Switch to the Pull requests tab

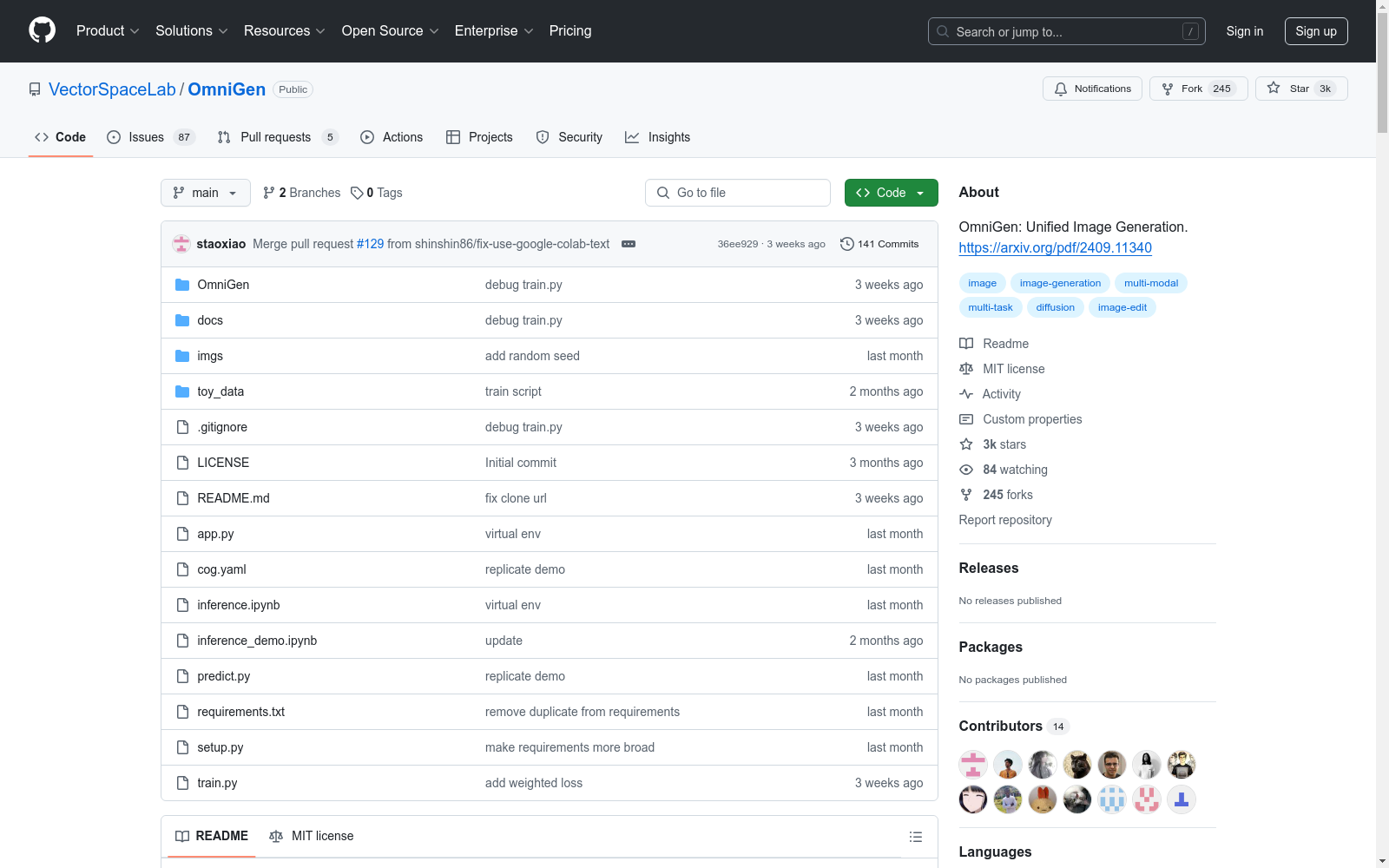(x=277, y=137)
